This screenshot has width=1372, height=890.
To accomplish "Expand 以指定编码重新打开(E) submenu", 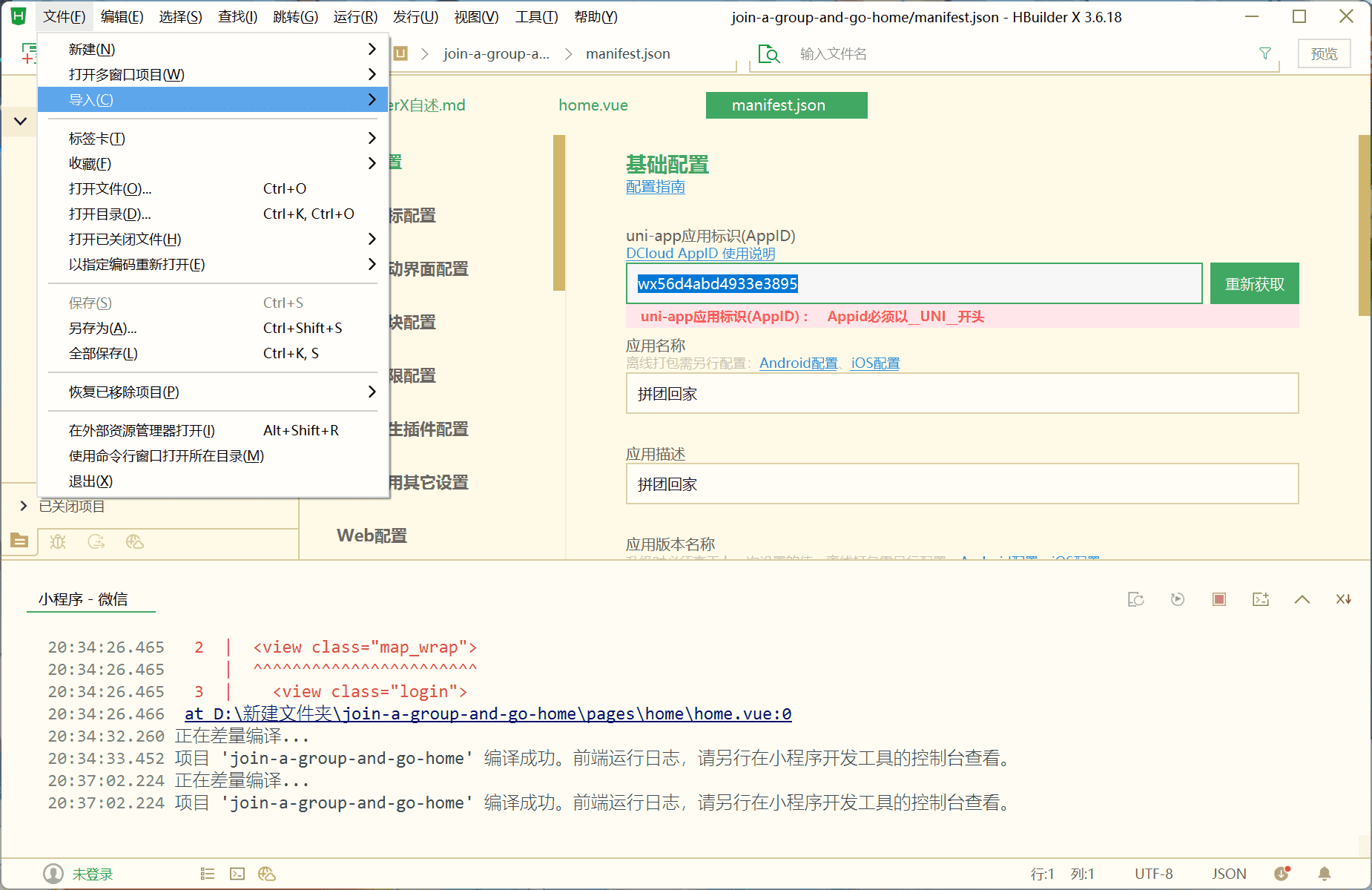I will click(x=213, y=264).
